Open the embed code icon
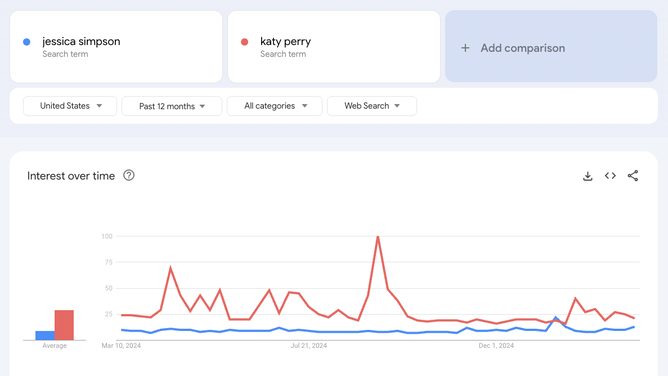The height and width of the screenshot is (376, 668). tap(610, 175)
